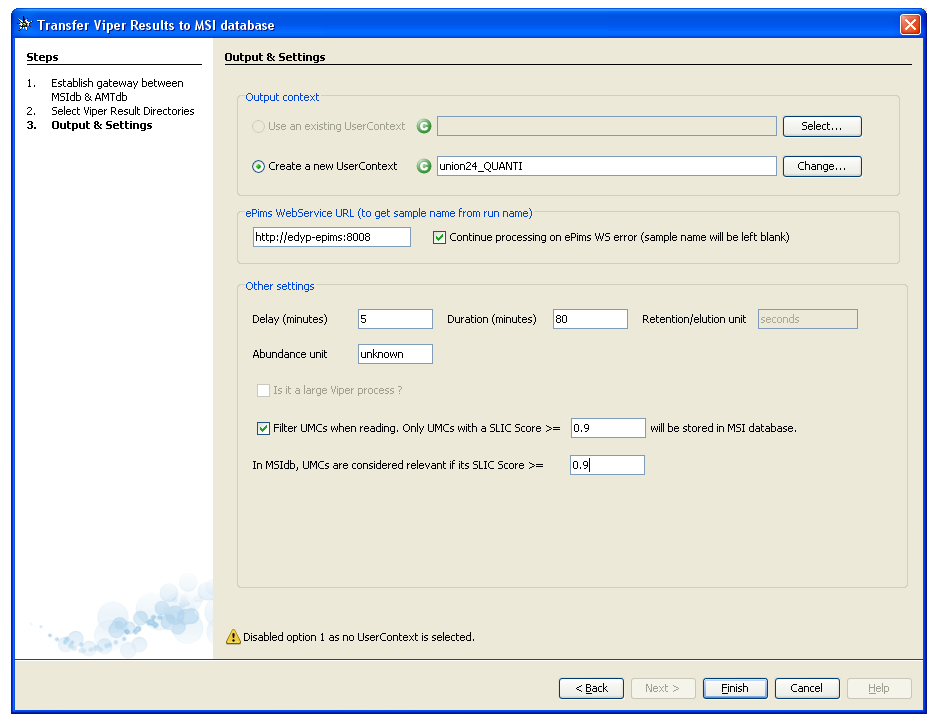
Task: Toggle Continue processing on ePims WS error
Action: tap(440, 237)
